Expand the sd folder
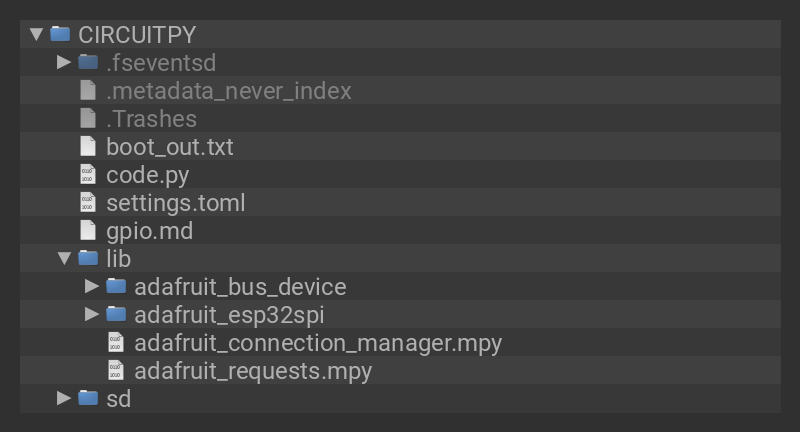 click(x=64, y=398)
